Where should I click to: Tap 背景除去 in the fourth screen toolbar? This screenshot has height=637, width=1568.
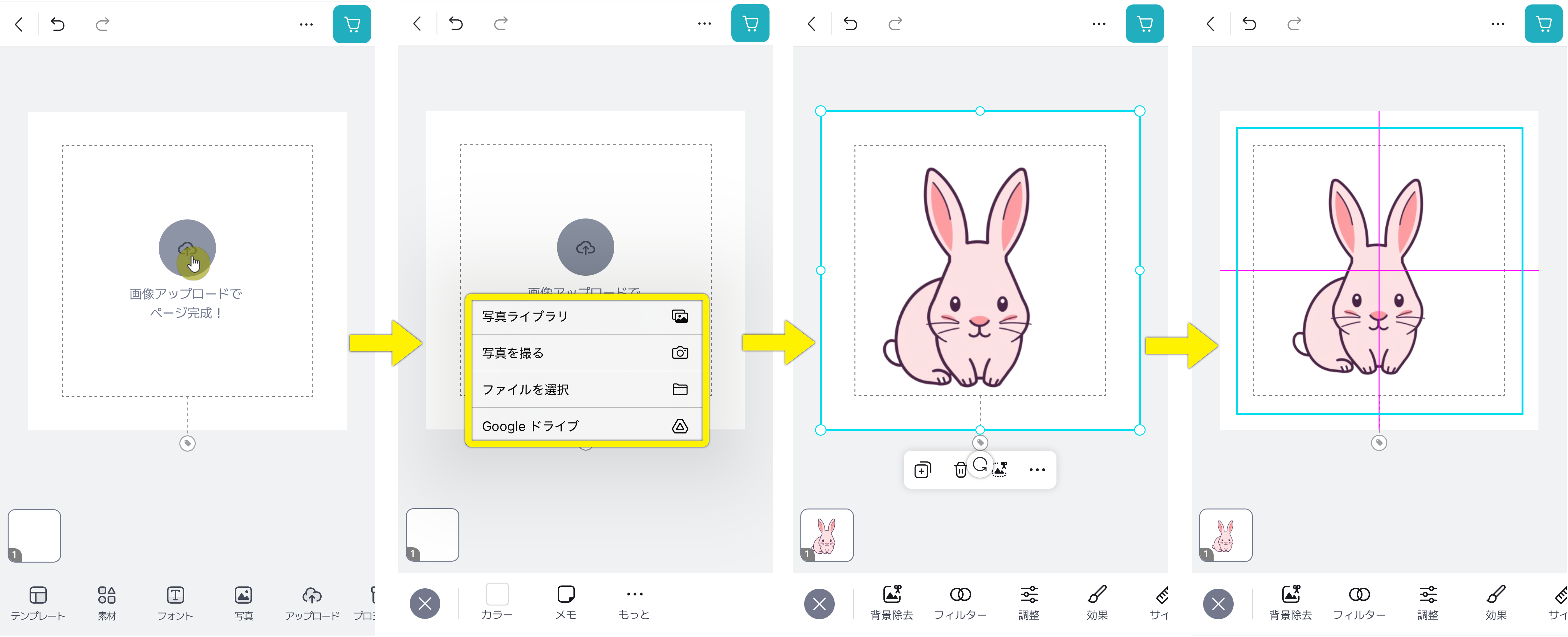point(1290,602)
